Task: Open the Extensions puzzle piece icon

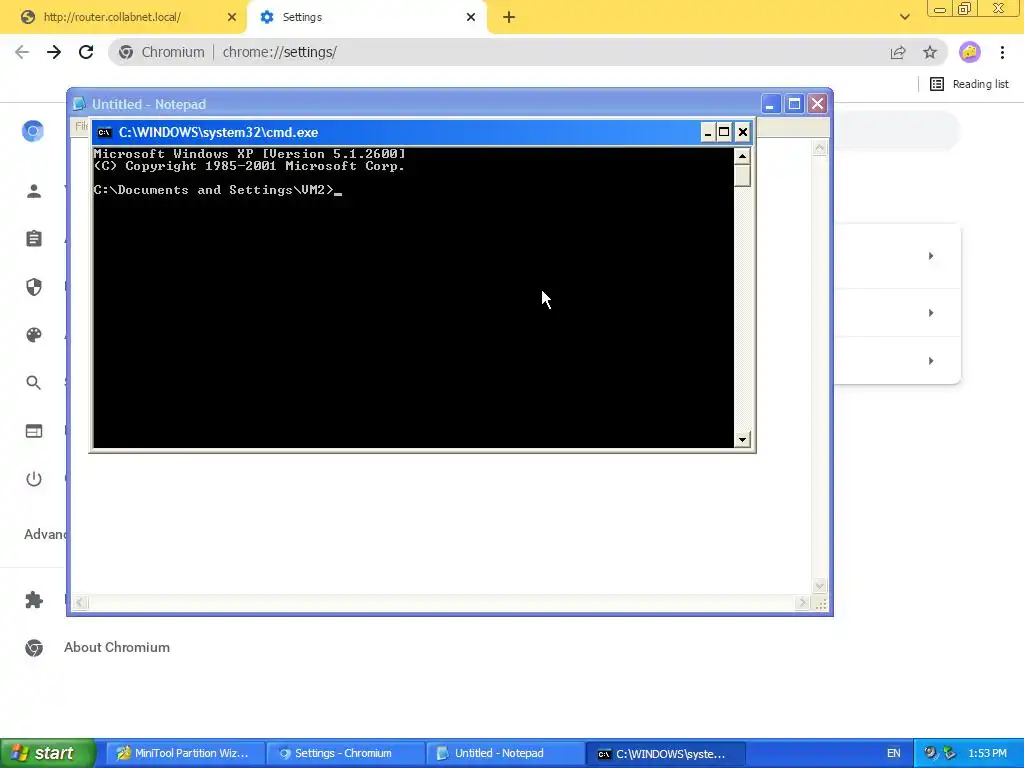Action: (34, 600)
